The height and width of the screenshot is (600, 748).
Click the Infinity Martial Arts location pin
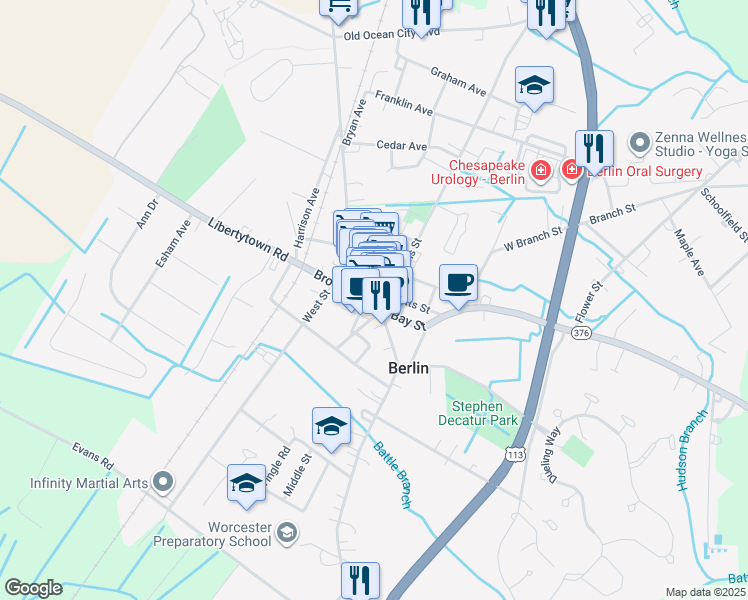tap(163, 482)
